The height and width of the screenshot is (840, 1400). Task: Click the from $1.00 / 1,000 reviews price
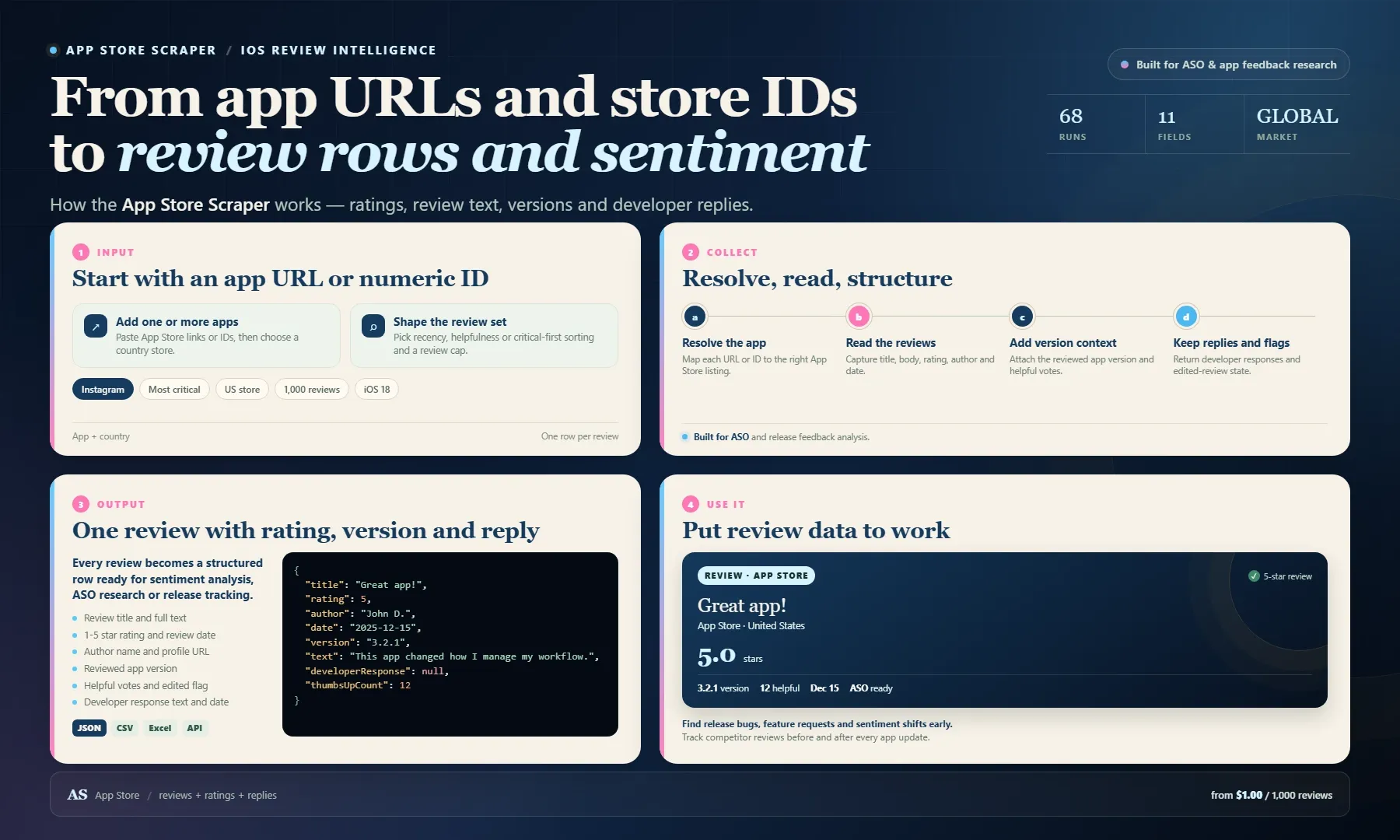(1272, 795)
